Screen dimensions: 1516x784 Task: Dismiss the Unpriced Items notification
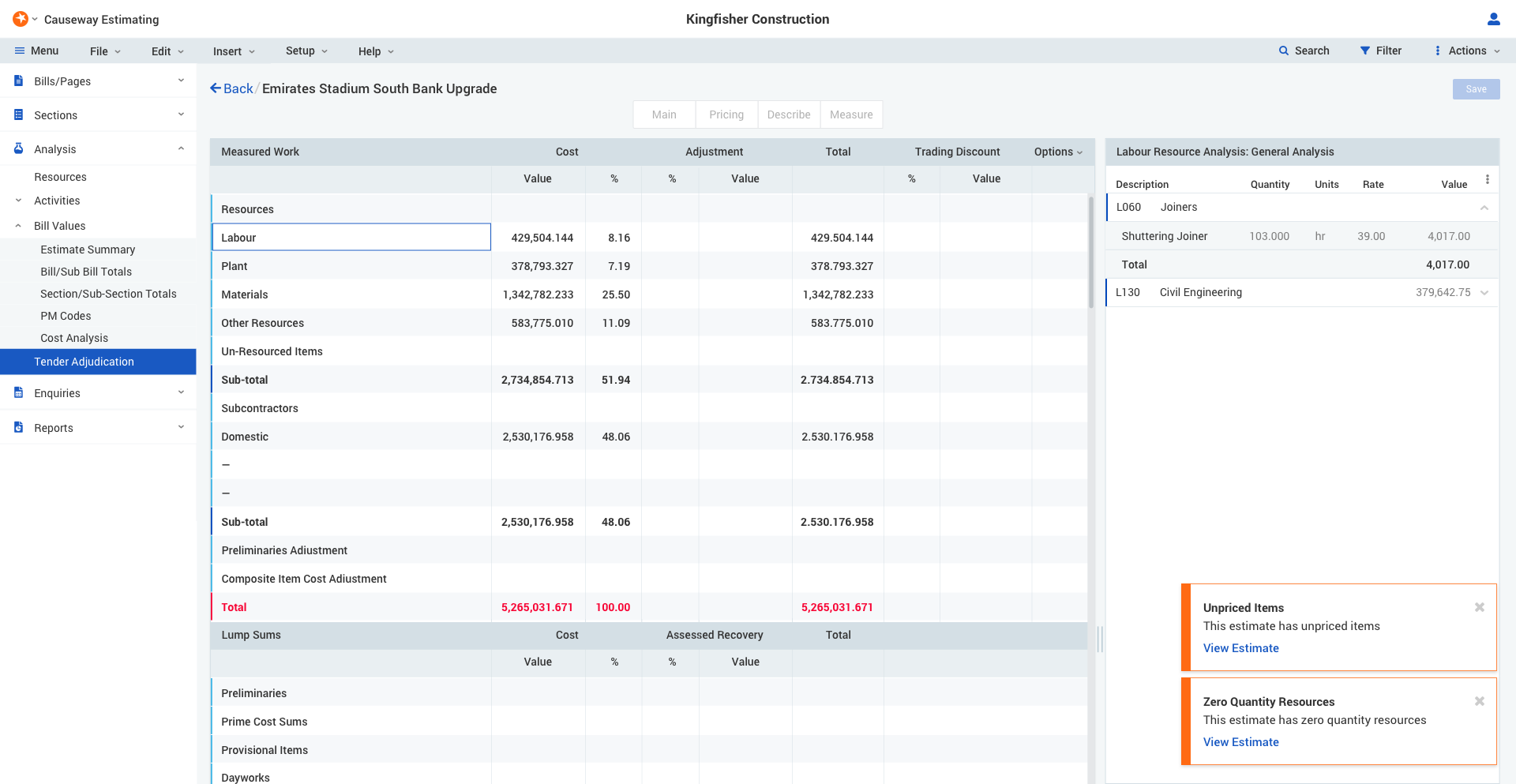[1480, 607]
